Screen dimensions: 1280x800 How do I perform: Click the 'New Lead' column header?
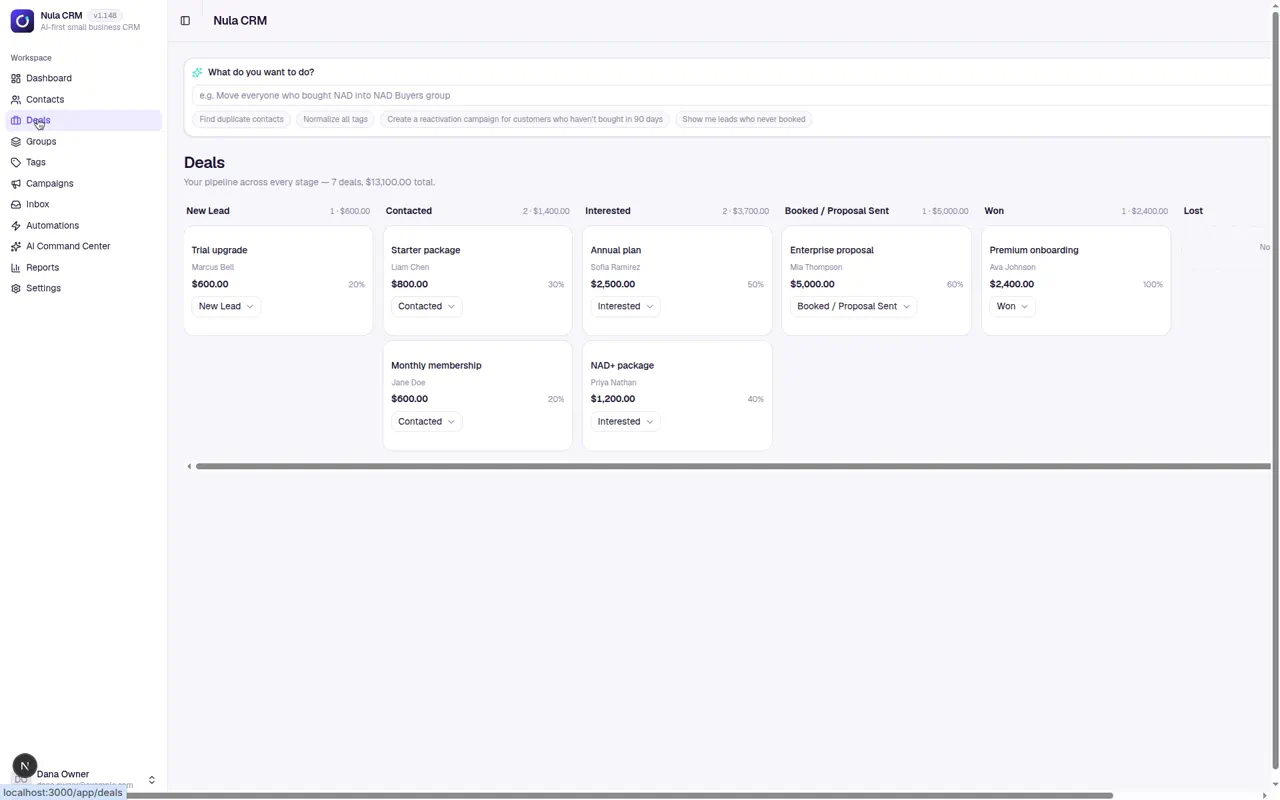coord(208,211)
